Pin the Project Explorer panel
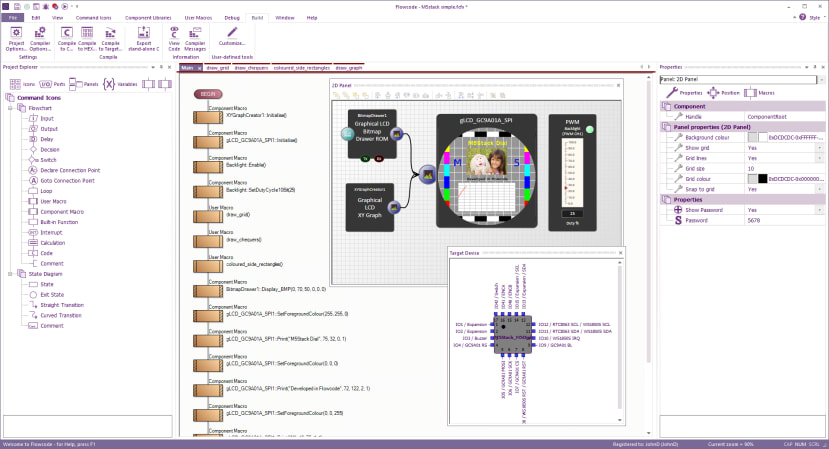Image resolution: width=829 pixels, height=449 pixels. (161, 67)
